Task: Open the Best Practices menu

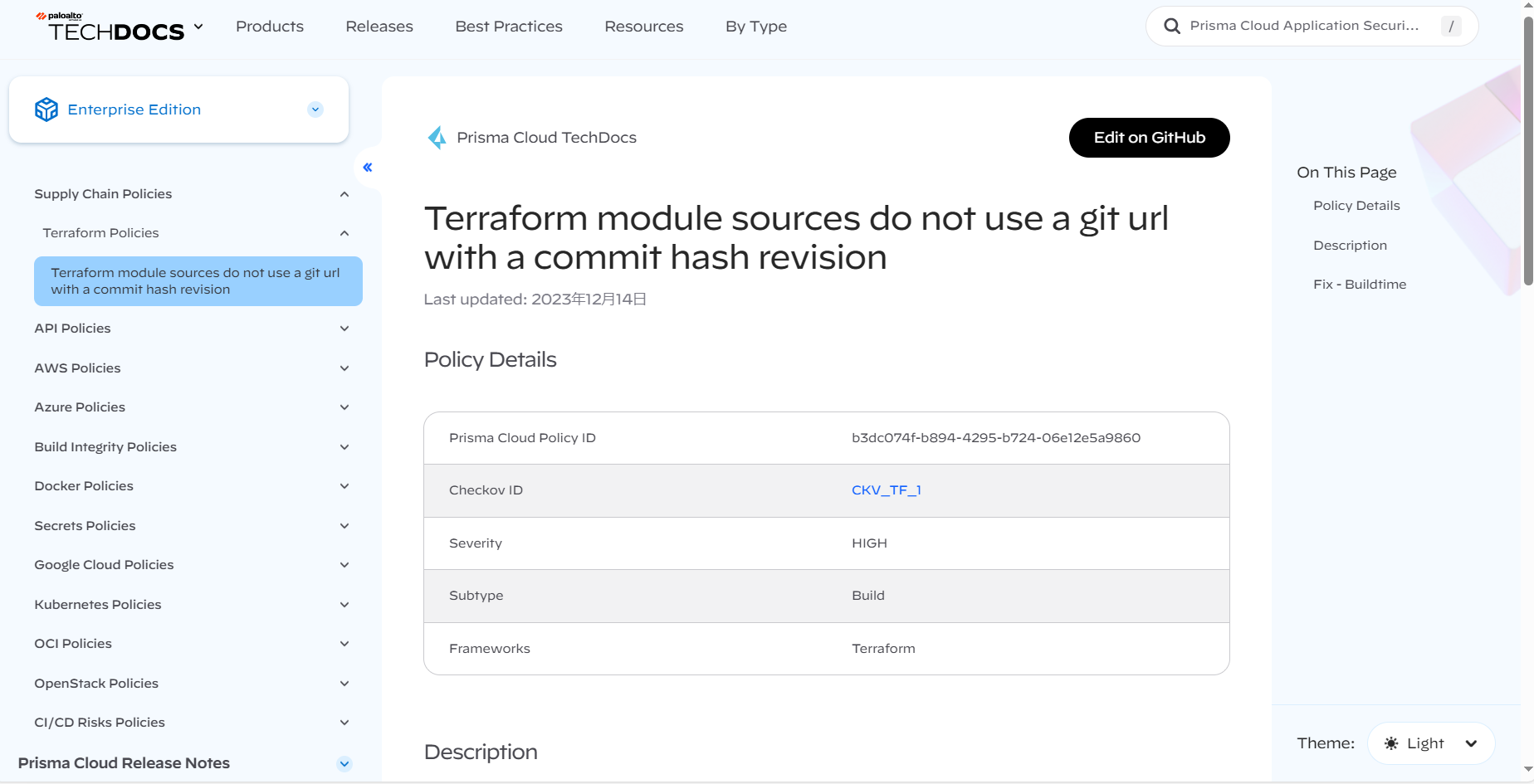Action: pyautogui.click(x=509, y=27)
